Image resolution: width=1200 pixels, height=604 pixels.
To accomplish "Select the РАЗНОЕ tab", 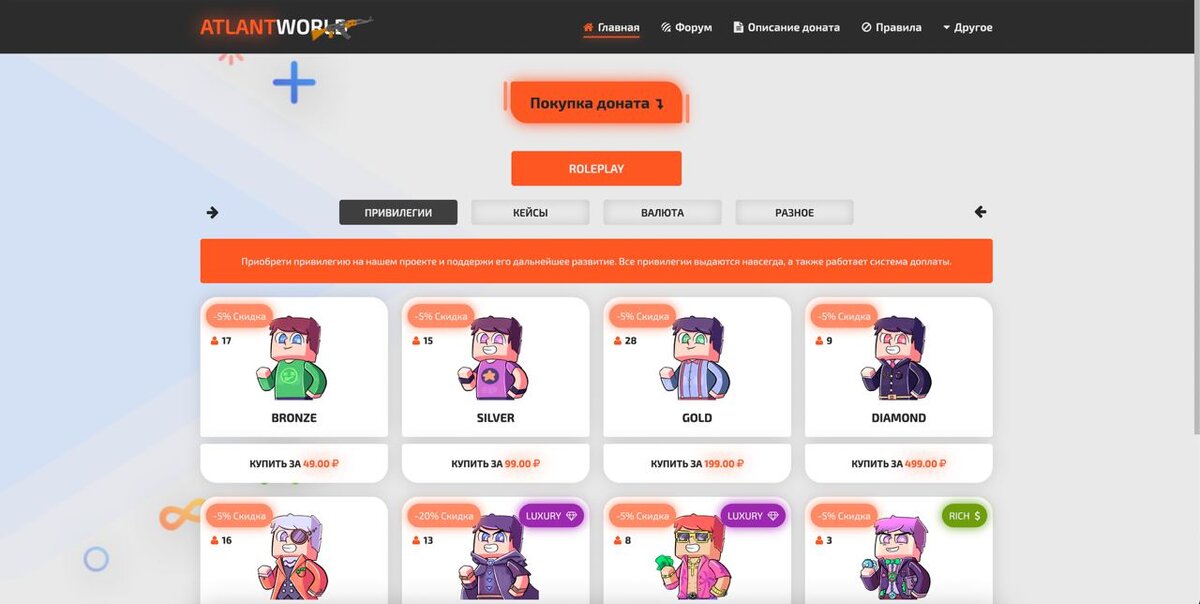I will point(794,212).
